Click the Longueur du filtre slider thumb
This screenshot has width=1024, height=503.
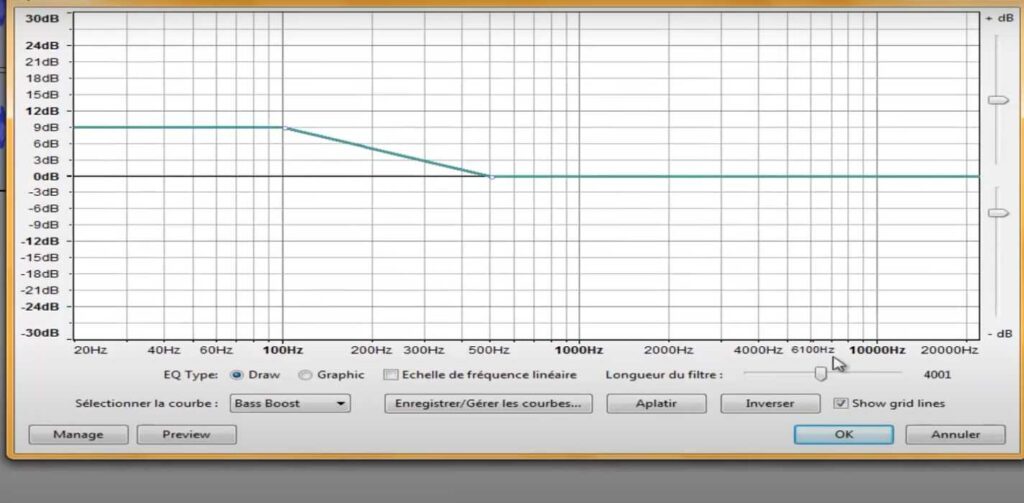pyautogui.click(x=820, y=374)
